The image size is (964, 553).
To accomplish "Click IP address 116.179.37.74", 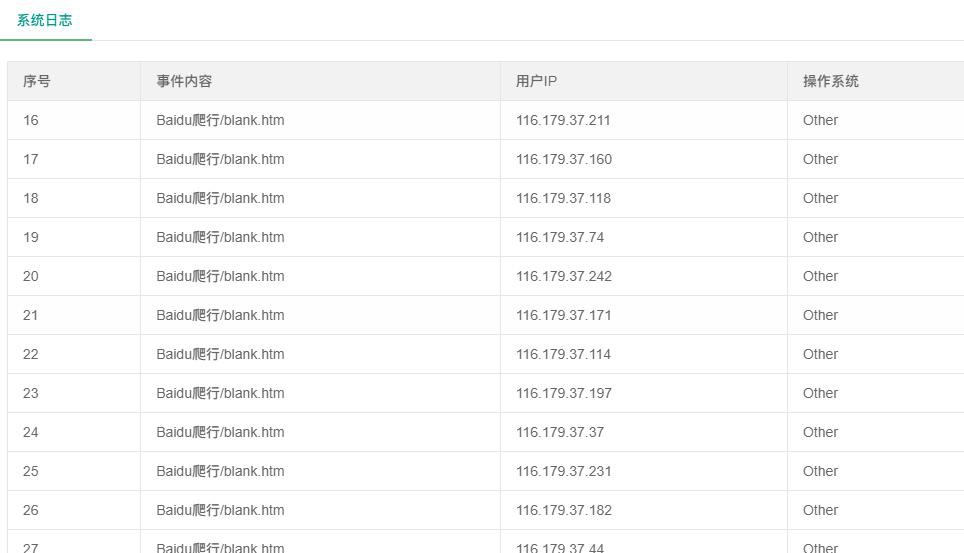I will 560,237.
